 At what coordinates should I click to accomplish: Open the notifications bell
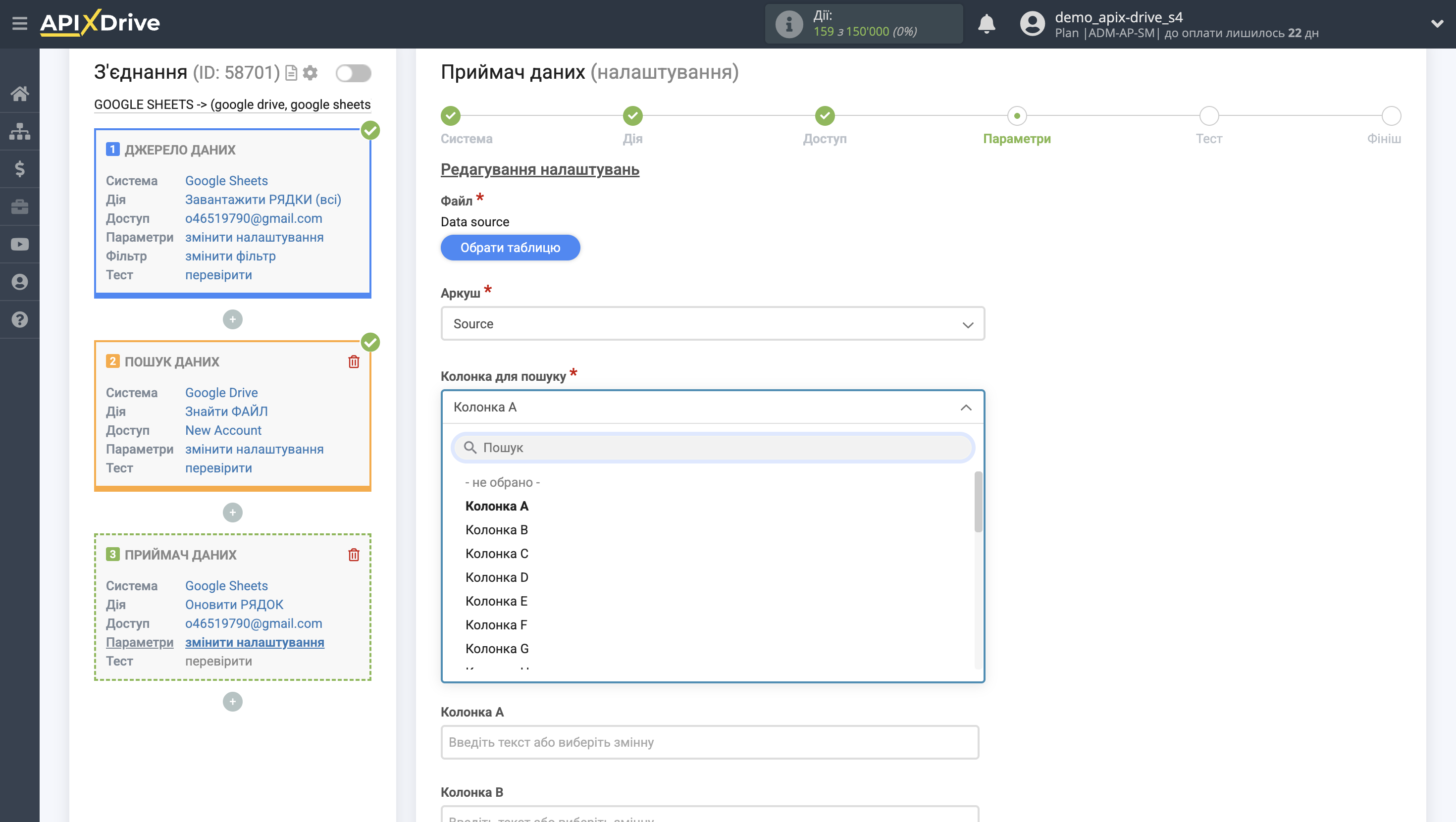[987, 24]
